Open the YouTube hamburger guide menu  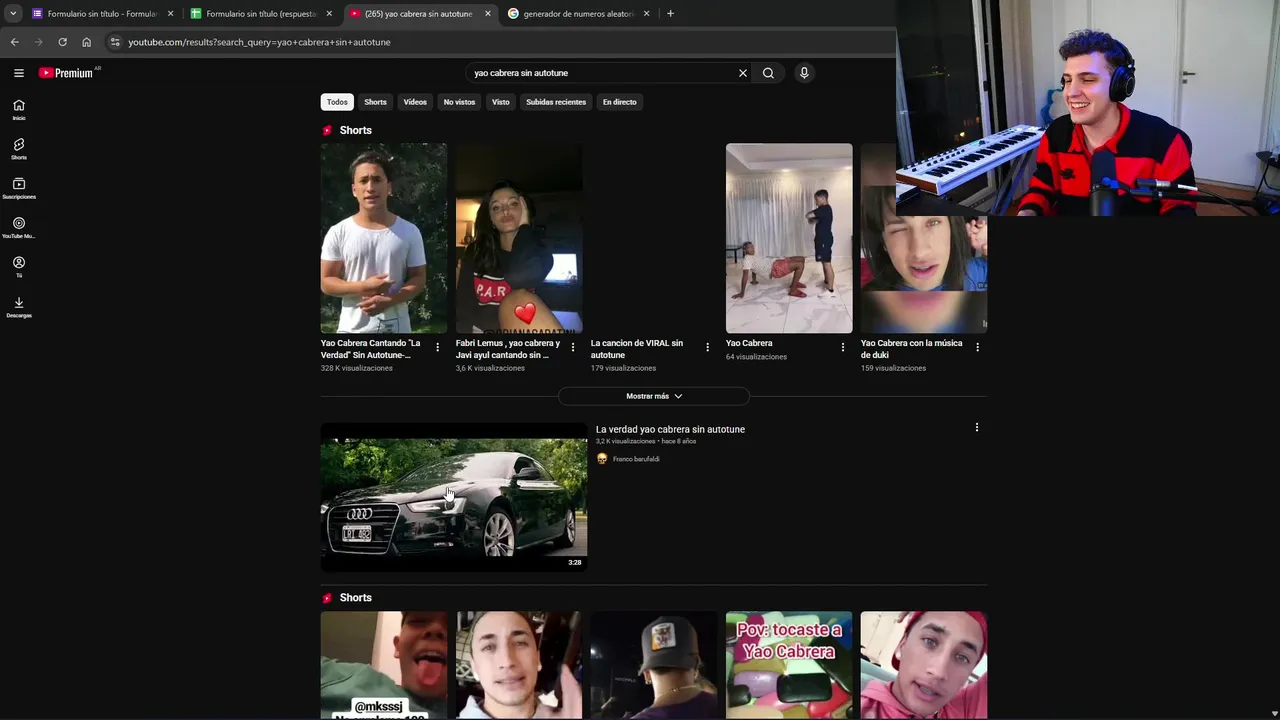click(18, 73)
